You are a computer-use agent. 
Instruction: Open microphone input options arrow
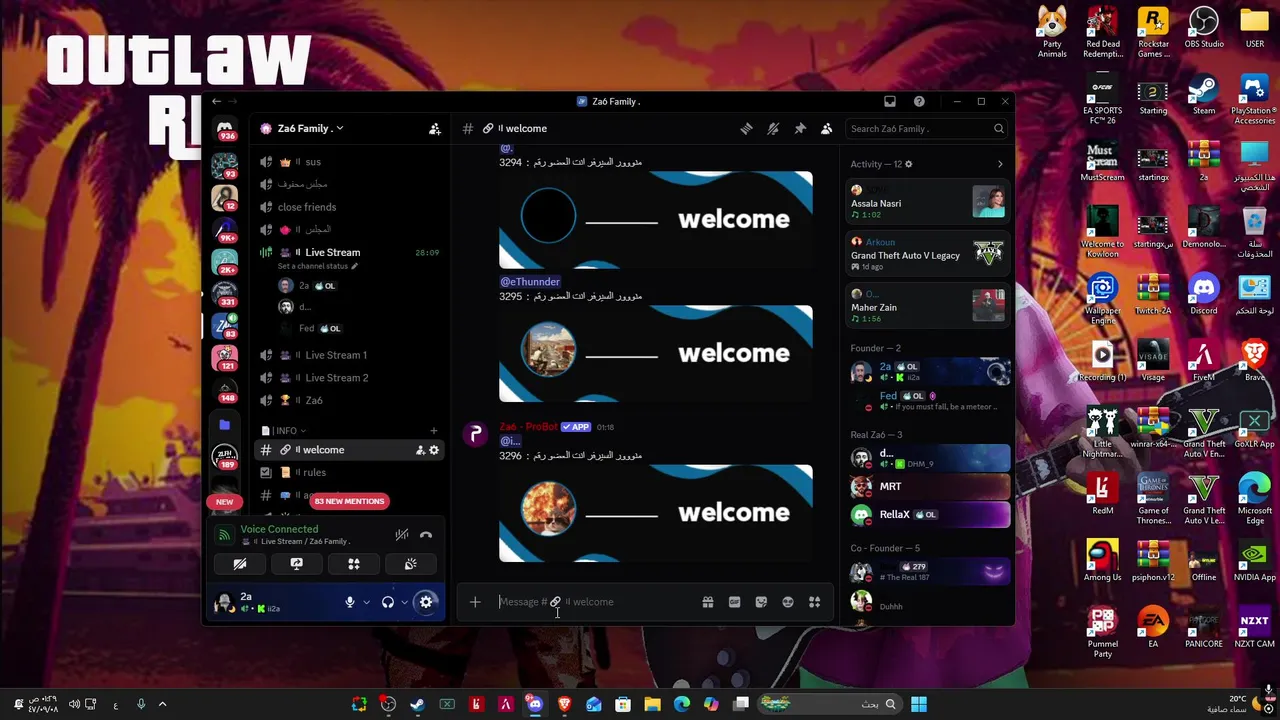(366, 602)
